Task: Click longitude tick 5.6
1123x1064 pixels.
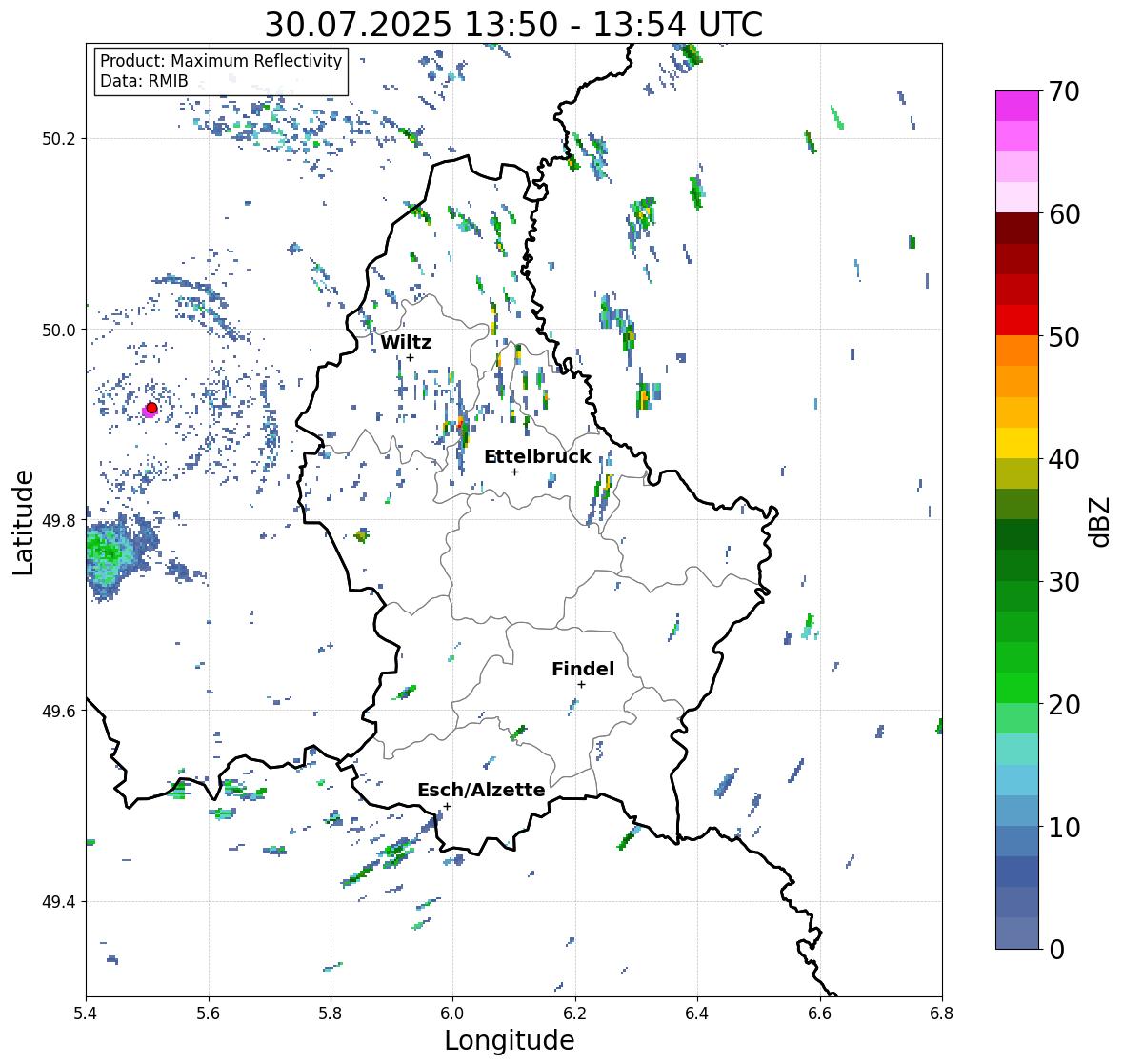Action: coord(209,1014)
